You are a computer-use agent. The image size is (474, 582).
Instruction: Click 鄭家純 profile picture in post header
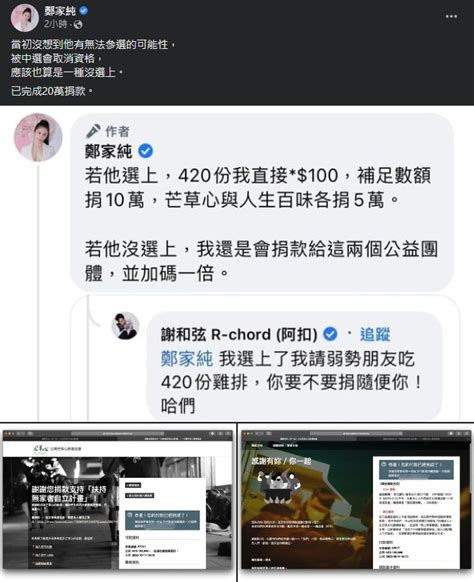click(x=25, y=18)
